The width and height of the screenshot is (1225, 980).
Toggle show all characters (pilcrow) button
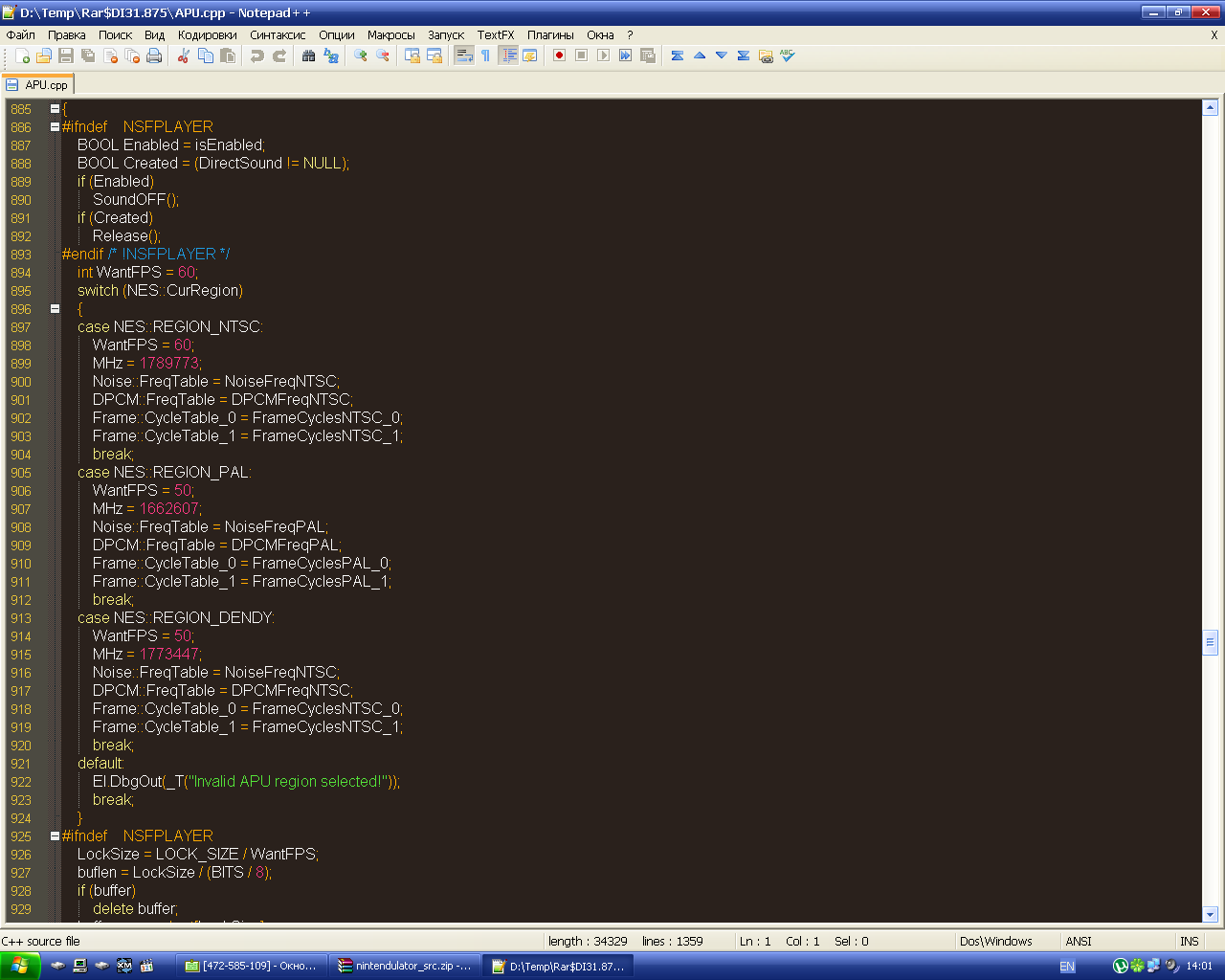[x=485, y=56]
